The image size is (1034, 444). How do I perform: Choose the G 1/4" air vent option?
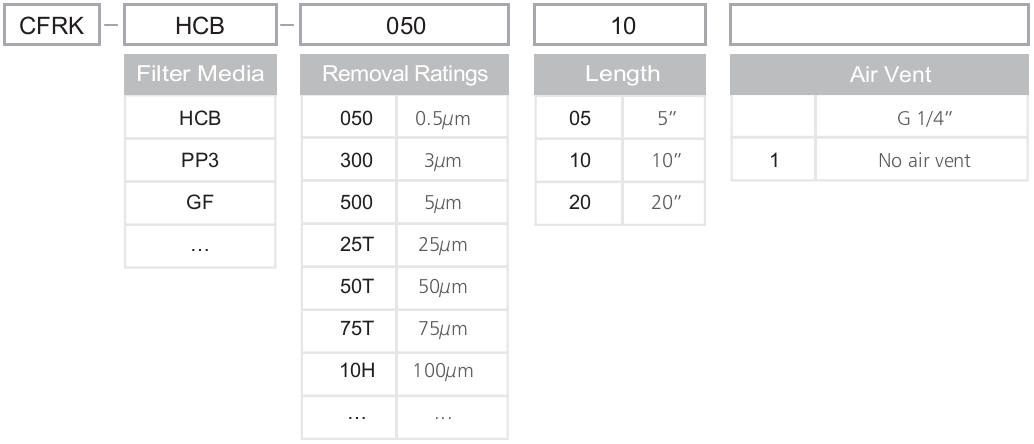(920, 119)
